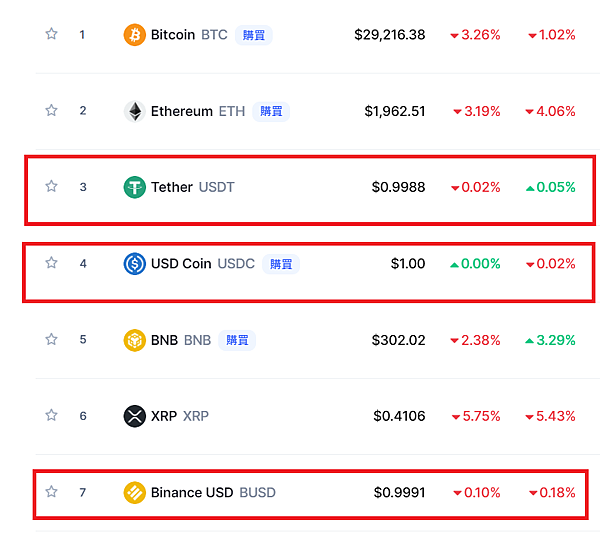Toggle the watchlist star for Ethereum

(x=51, y=110)
